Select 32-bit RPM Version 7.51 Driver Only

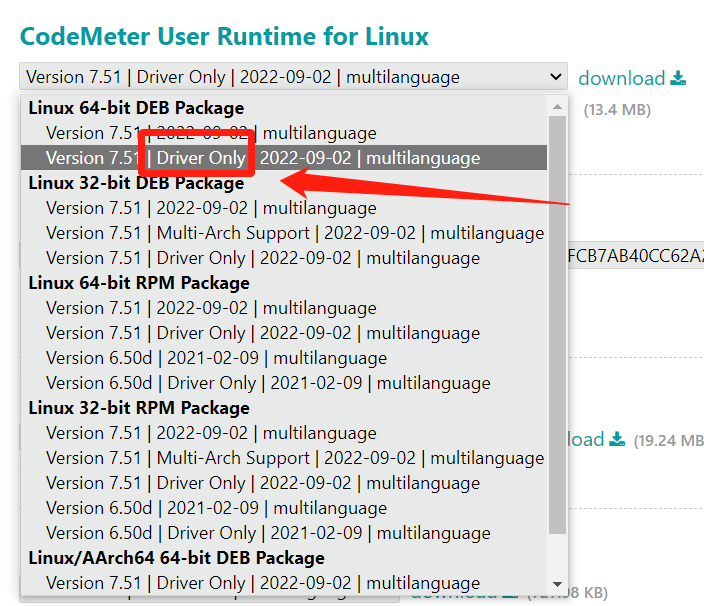tap(262, 483)
